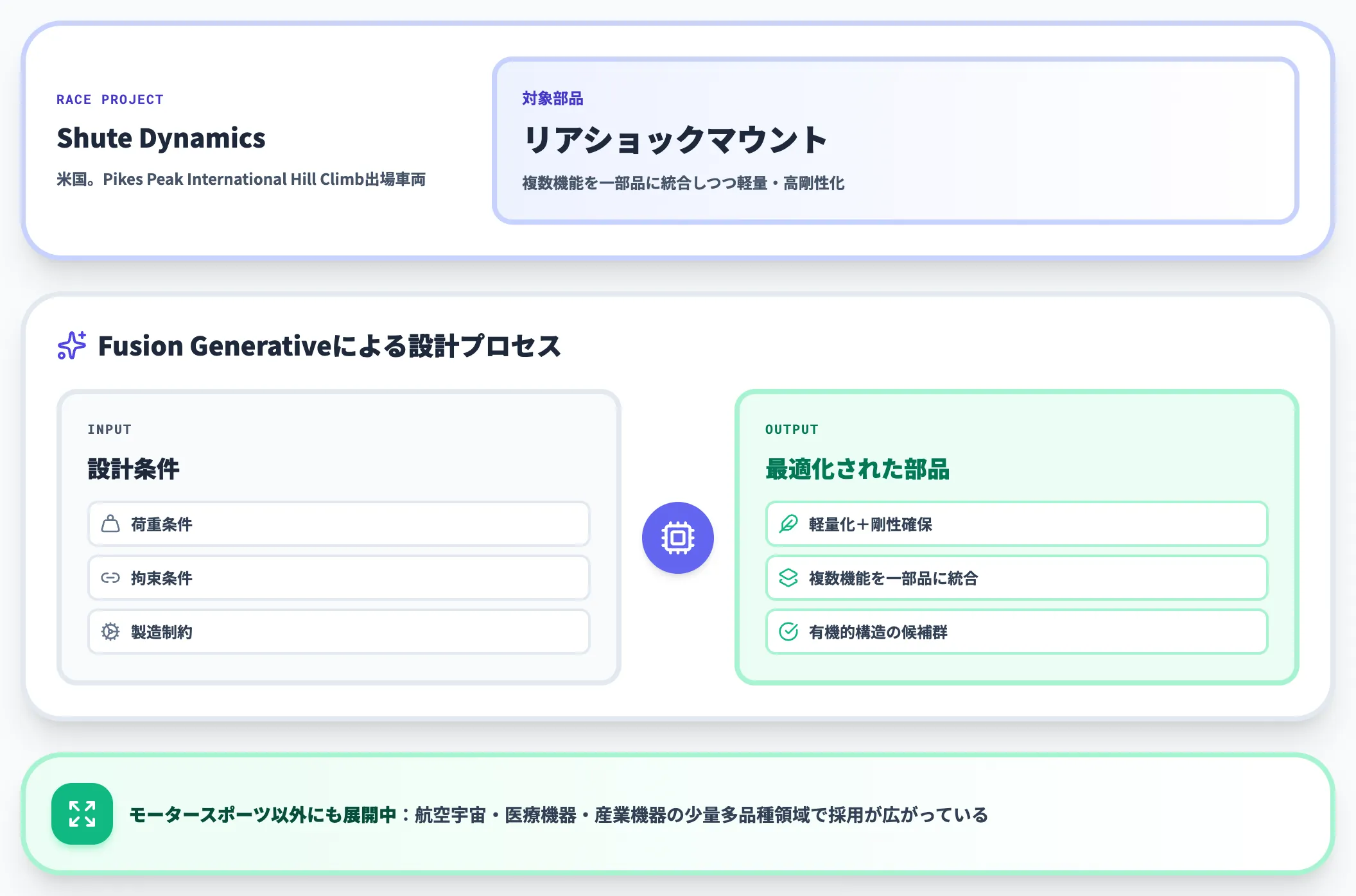Click the Shute Dynamics title
The image size is (1356, 896).
[x=161, y=138]
